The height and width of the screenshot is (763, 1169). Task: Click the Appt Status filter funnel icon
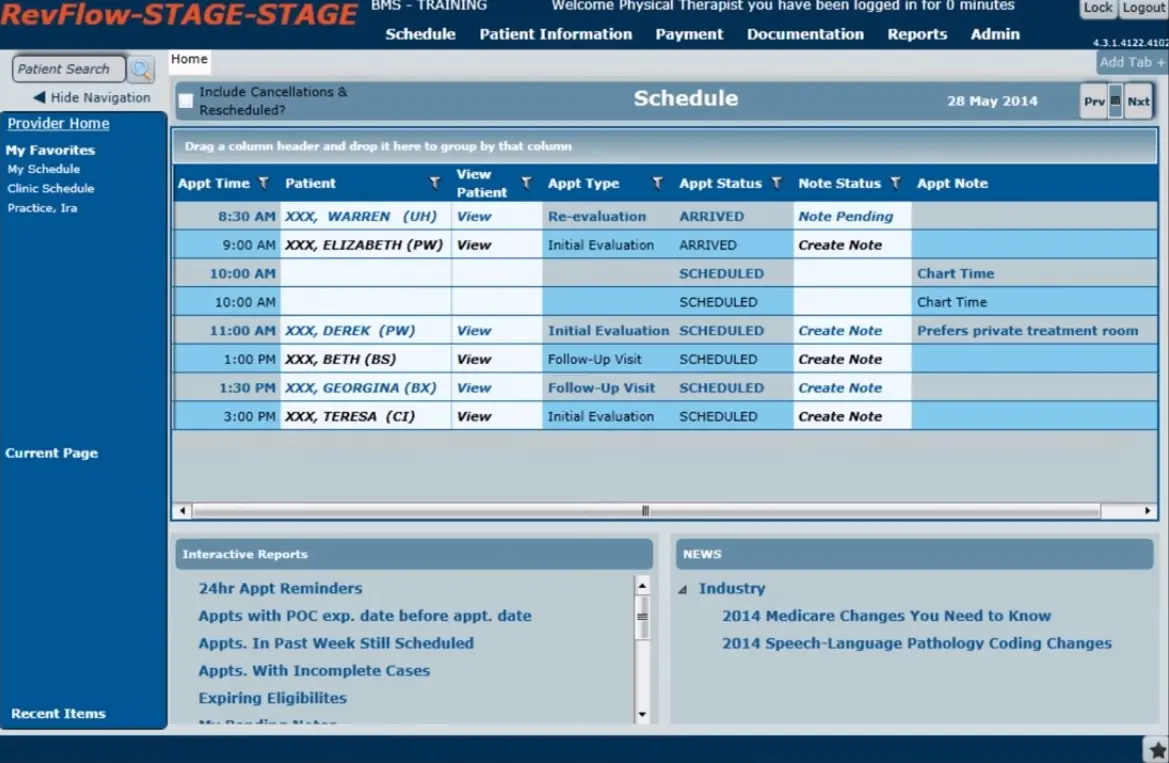[x=775, y=183]
